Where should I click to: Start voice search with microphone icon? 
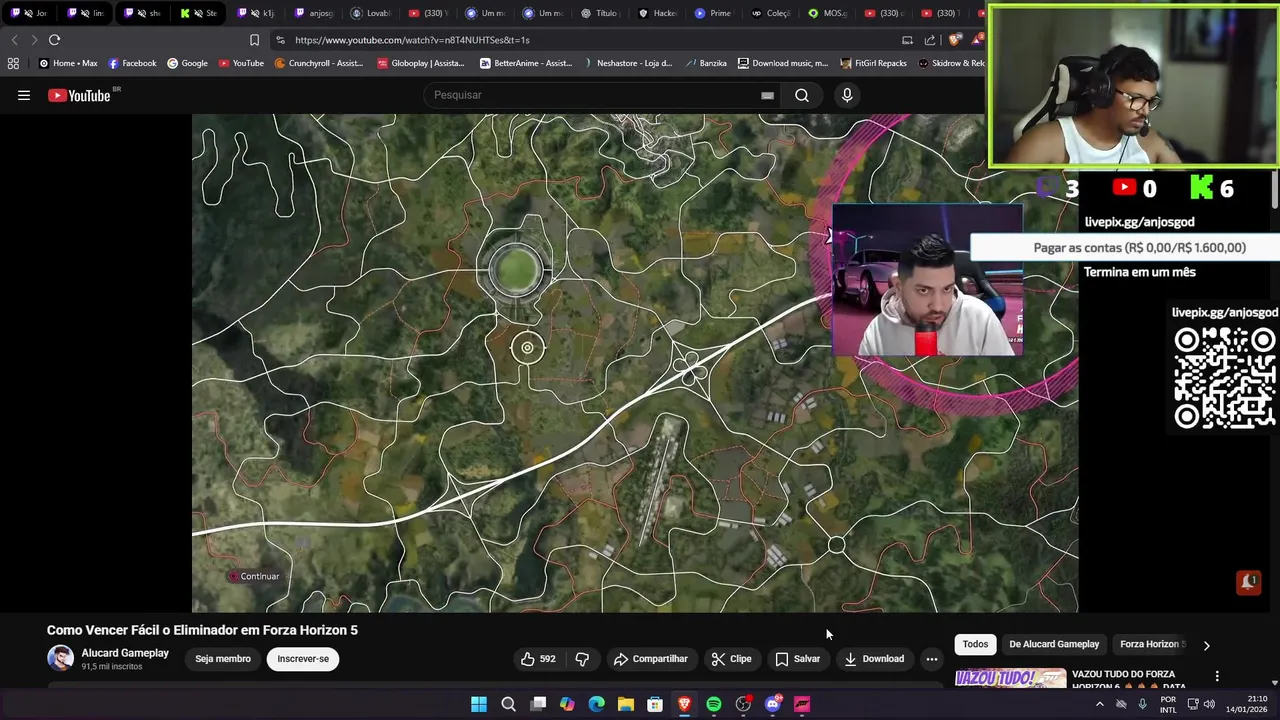pos(847,95)
